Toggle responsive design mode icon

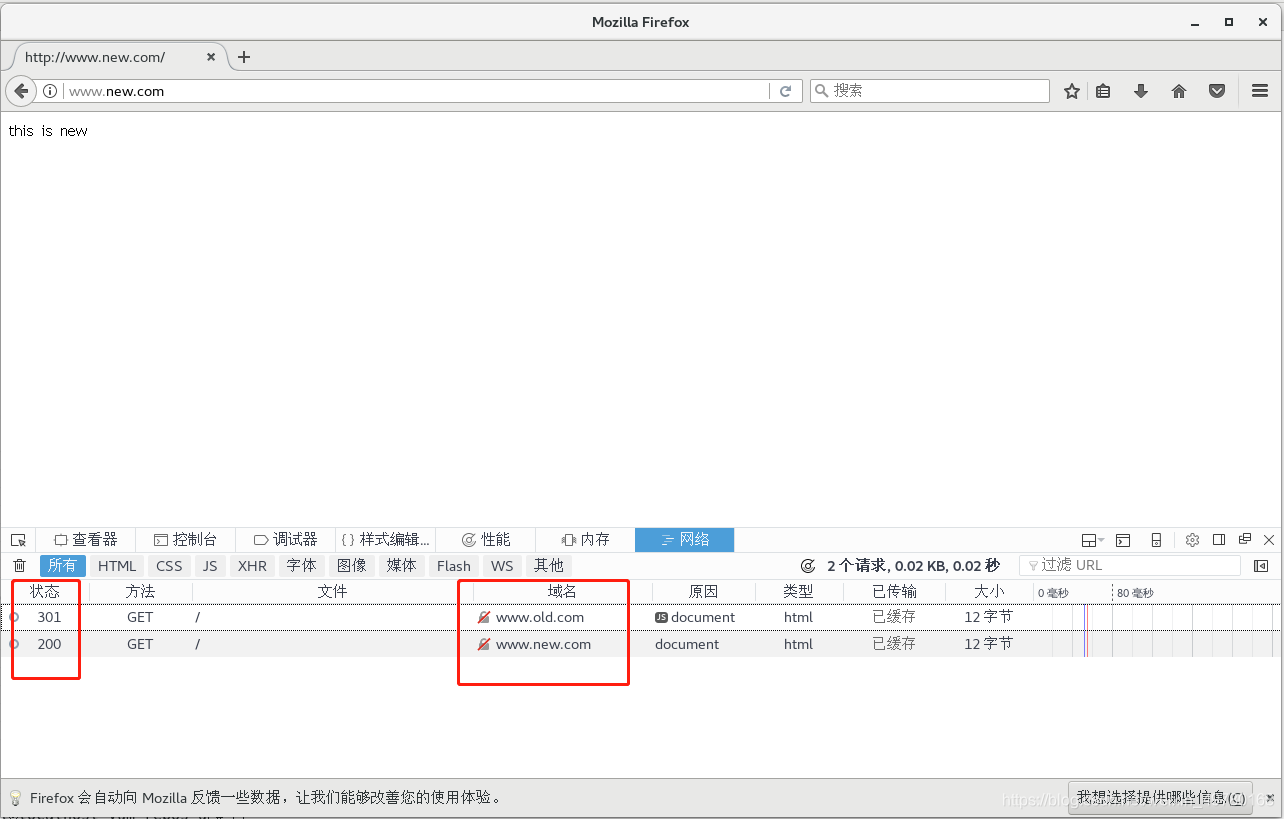1156,540
